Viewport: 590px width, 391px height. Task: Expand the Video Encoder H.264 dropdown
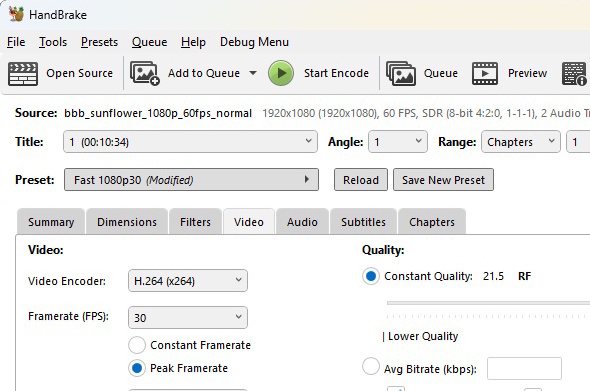(188, 281)
